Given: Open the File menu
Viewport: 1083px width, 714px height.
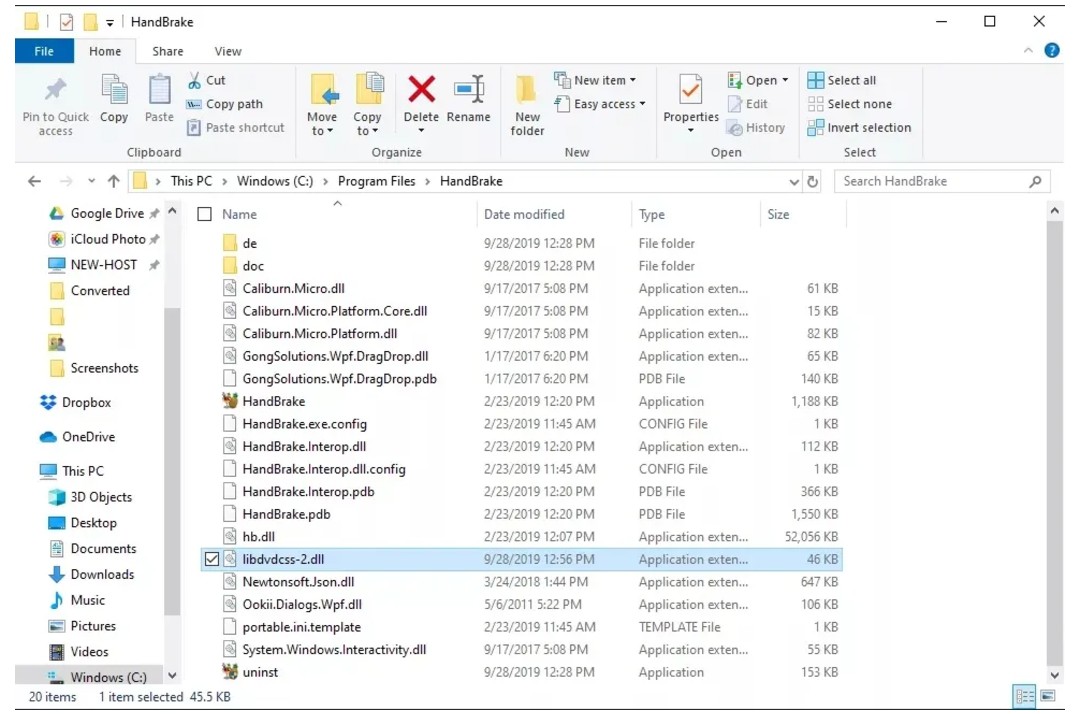Looking at the screenshot, I should (44, 51).
